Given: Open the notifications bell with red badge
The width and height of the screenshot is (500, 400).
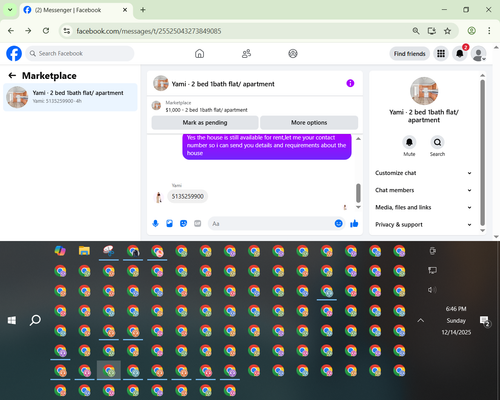Looking at the screenshot, I should 460,53.
